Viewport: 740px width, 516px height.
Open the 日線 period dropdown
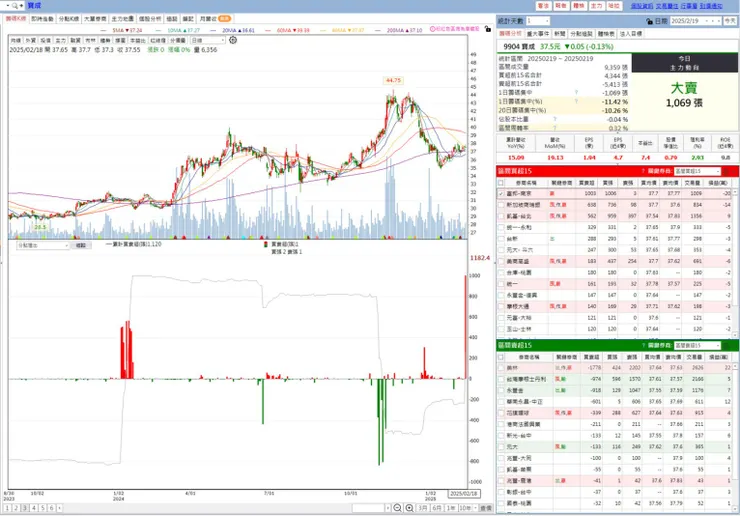(208, 41)
